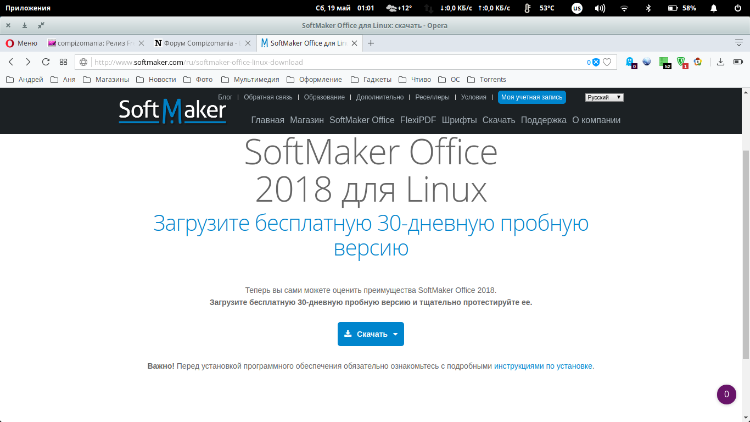Image resolution: width=750 pixels, height=422 pixels.
Task: Click the browser back arrow
Action: click(x=13, y=62)
